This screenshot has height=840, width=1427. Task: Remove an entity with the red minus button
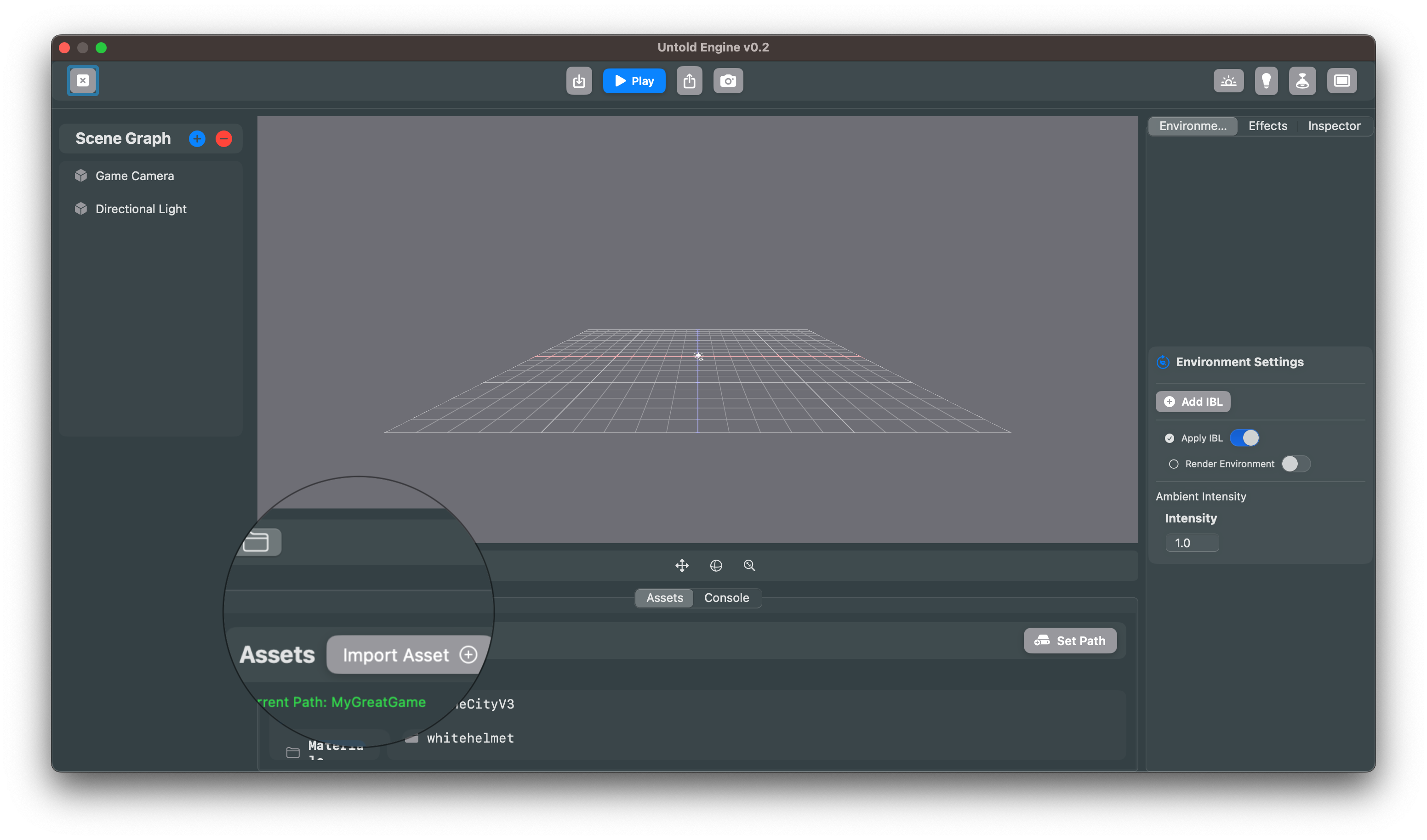tap(224, 139)
